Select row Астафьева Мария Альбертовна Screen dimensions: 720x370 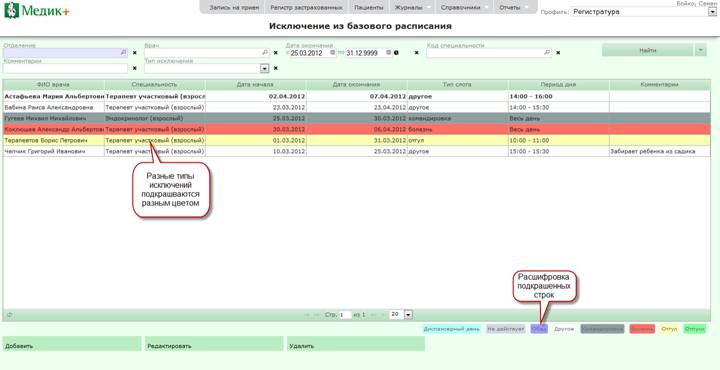point(357,96)
